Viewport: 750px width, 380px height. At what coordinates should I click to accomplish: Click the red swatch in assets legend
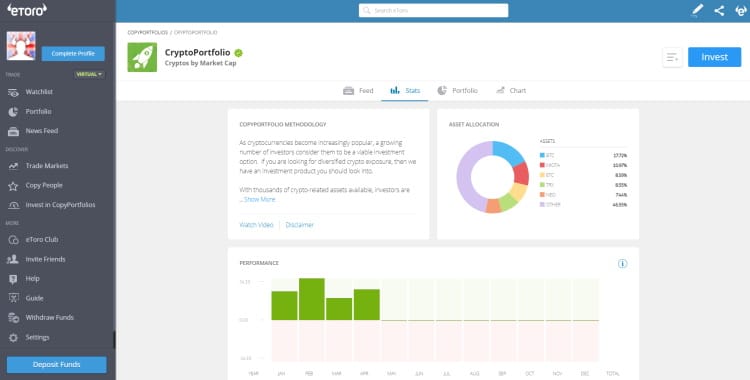click(x=542, y=165)
